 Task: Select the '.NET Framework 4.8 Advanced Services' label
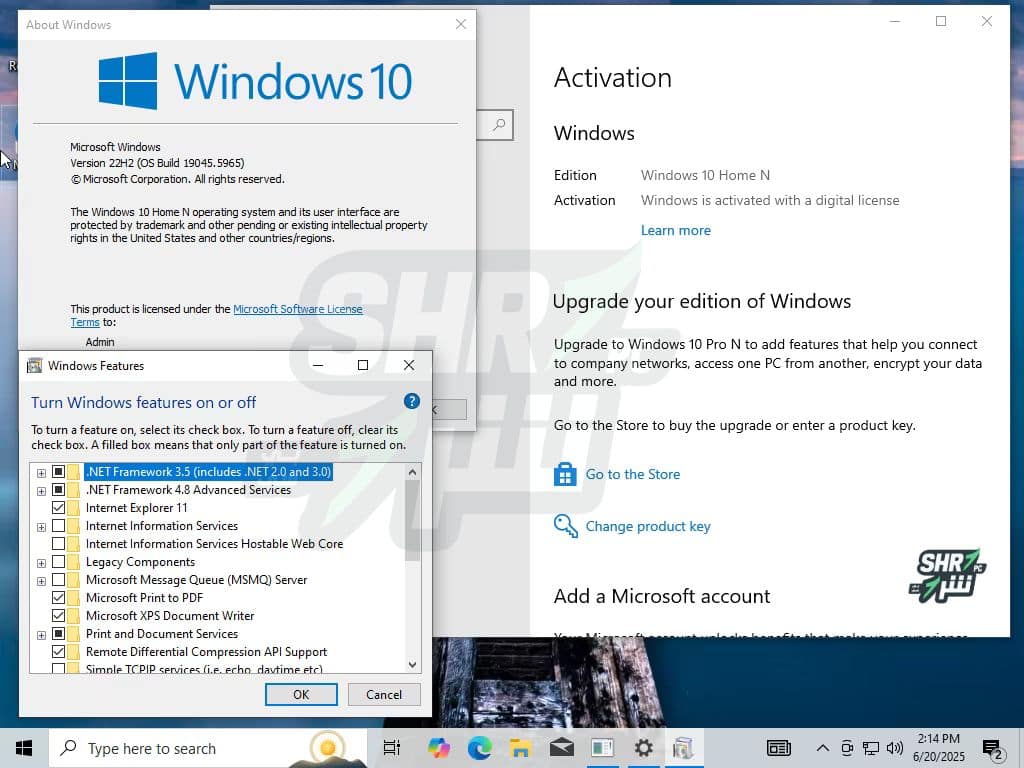[x=188, y=490]
